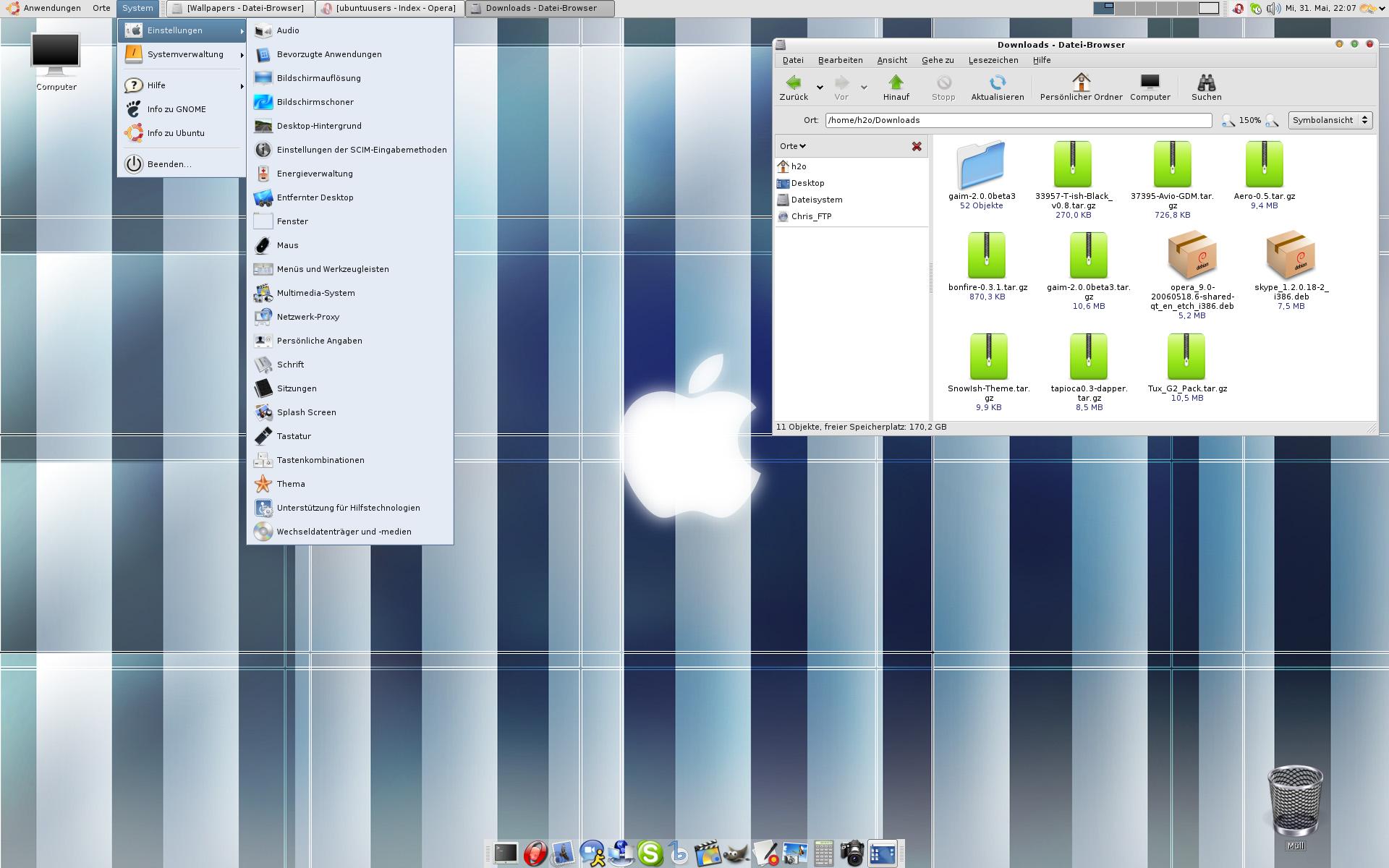
Task: Open the clock date Mi, 31. Mai
Action: point(1320,8)
